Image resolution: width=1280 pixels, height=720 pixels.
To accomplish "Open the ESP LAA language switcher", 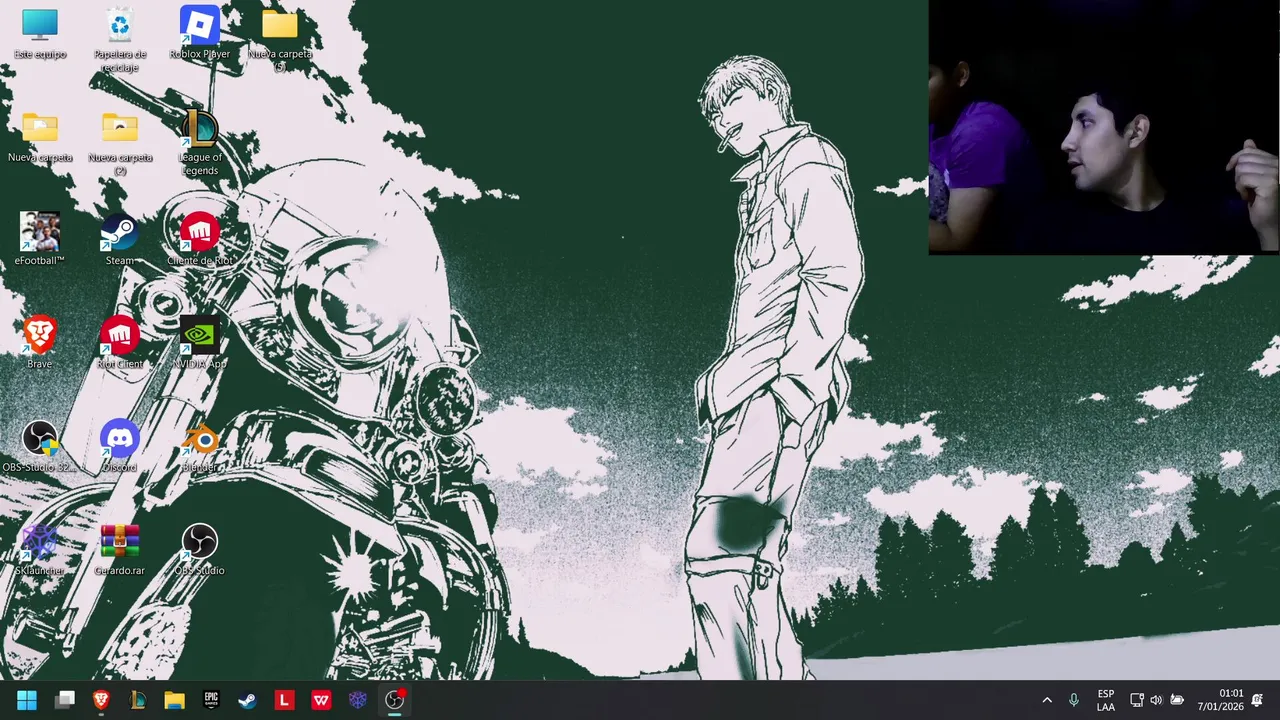I will pyautogui.click(x=1105, y=700).
